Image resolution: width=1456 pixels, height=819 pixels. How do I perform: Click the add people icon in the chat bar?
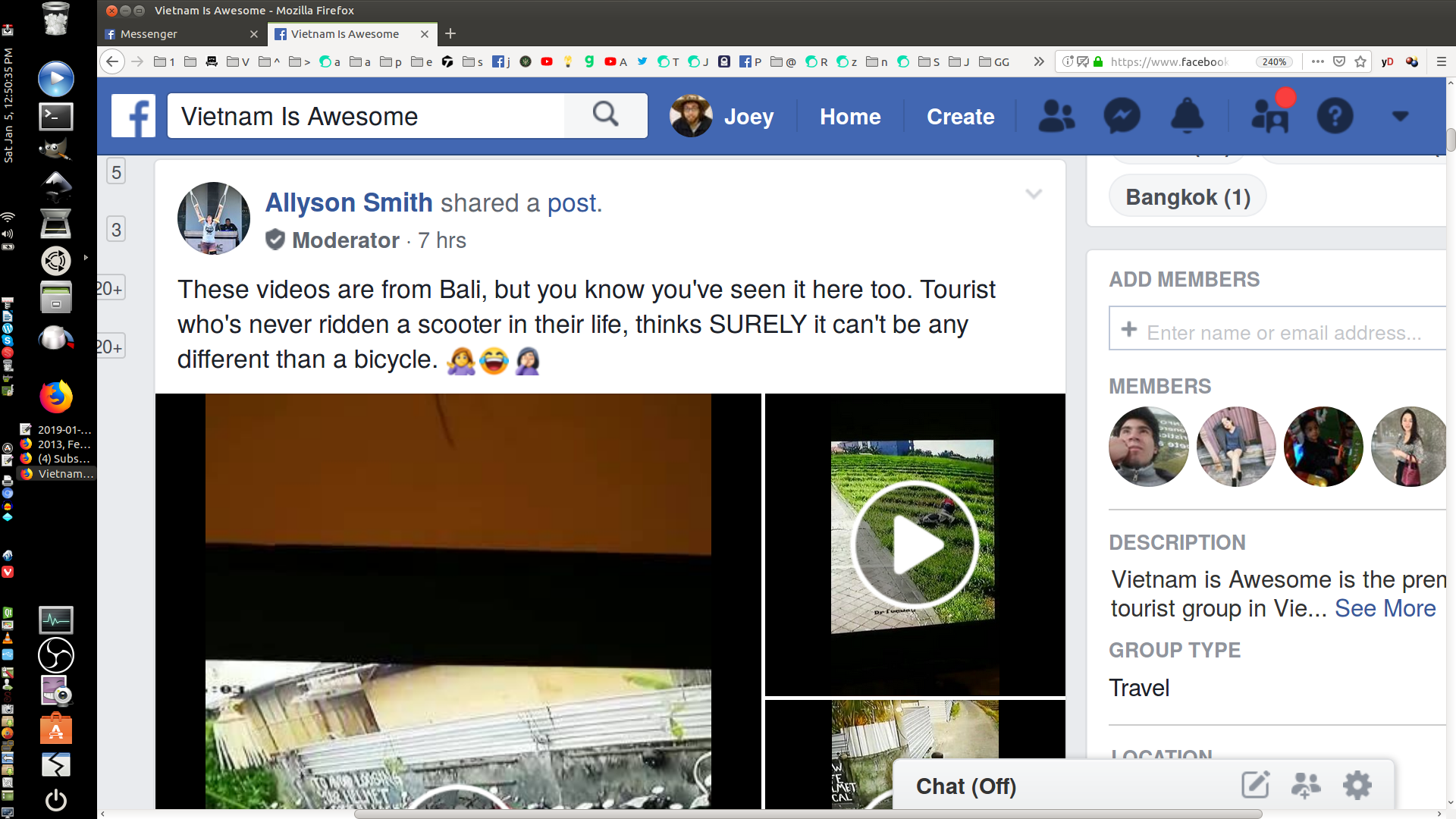pos(1307,786)
